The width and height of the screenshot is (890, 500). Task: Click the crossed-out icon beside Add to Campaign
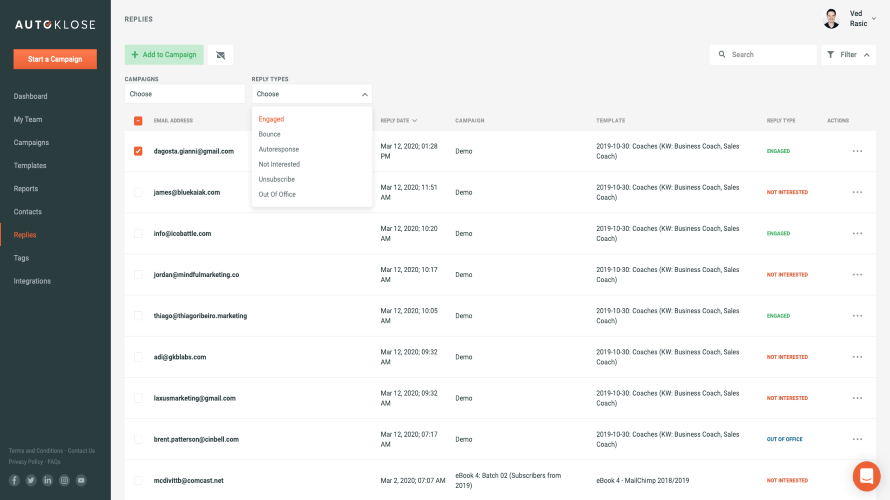click(x=221, y=55)
